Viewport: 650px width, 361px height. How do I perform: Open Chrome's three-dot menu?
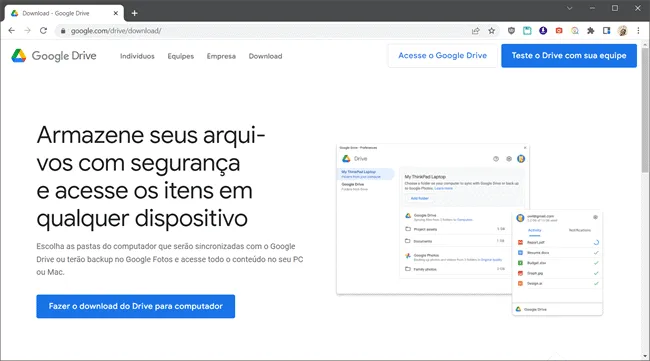638,31
